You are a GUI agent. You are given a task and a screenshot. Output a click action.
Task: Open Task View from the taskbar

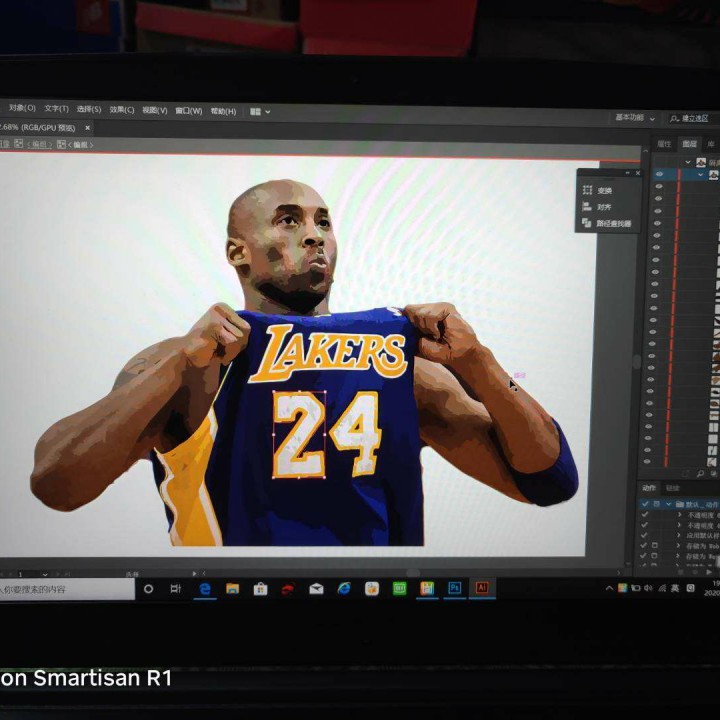176,589
